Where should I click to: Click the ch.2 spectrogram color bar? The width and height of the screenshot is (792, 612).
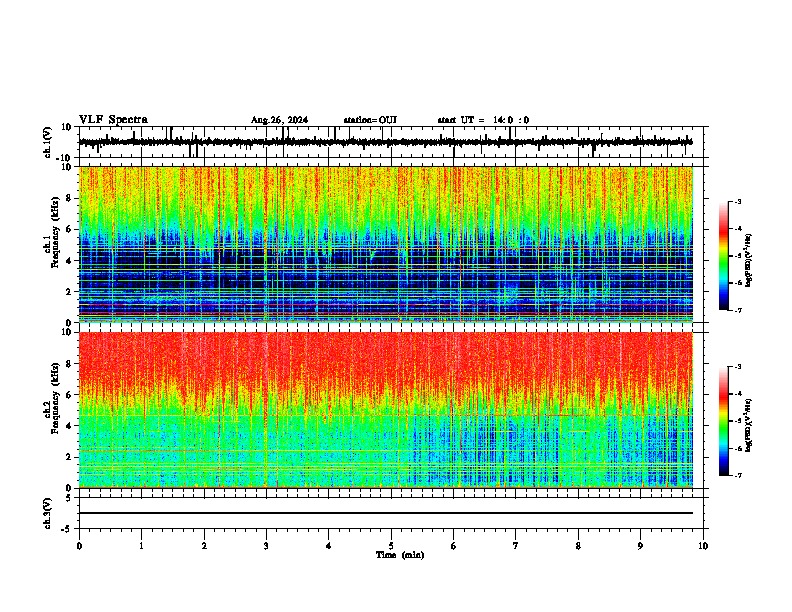[x=724, y=421]
